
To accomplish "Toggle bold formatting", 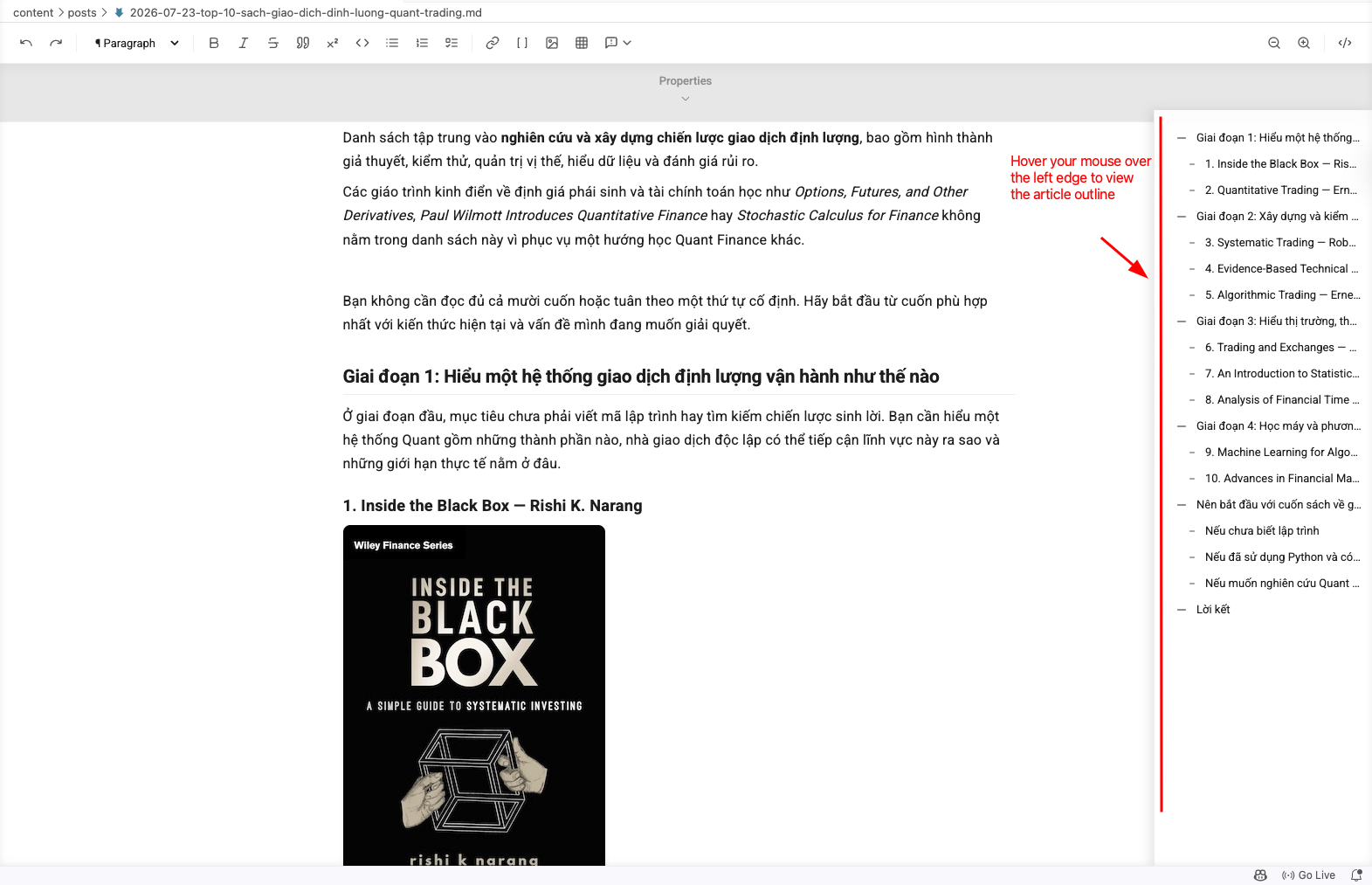I will click(214, 43).
